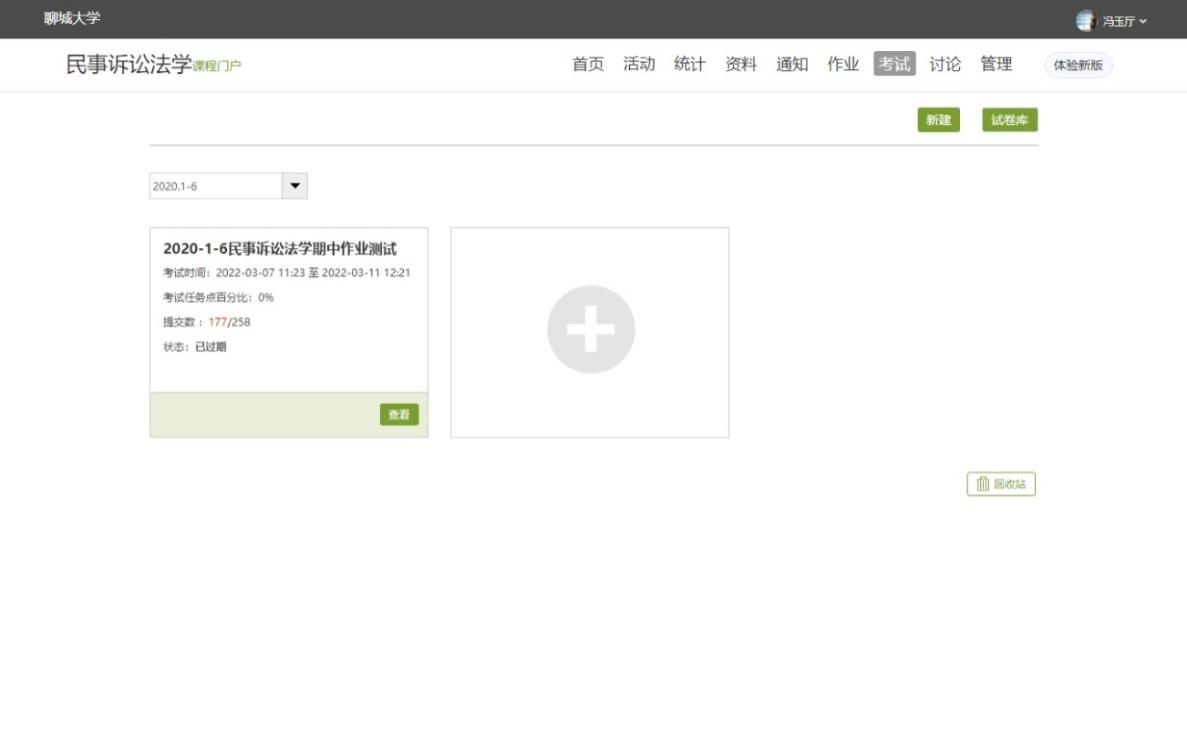
Task: Click the 体验新版 button
Action: pos(1078,65)
